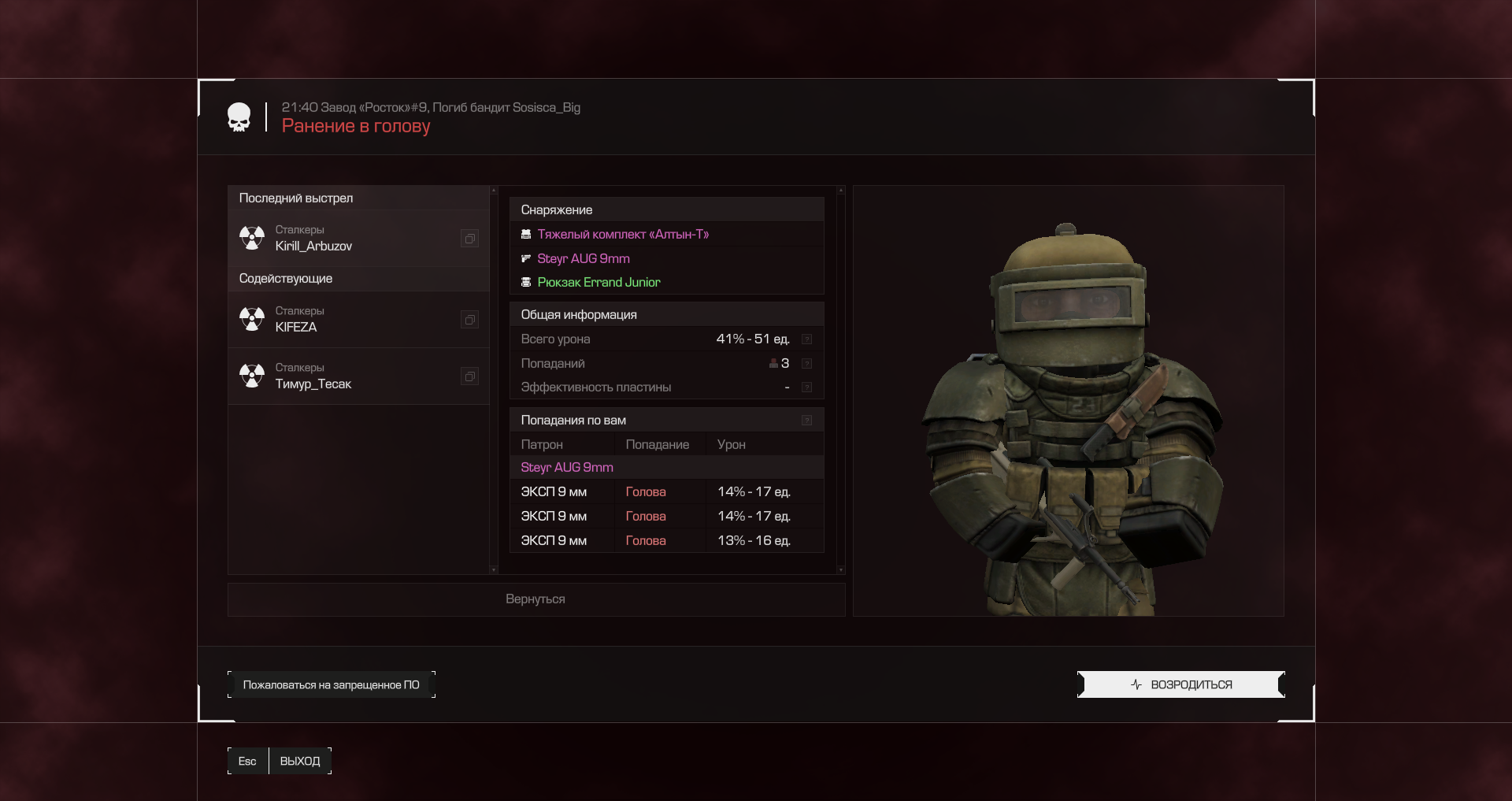
Task: Click the ВЫХОД exit button
Action: (x=300, y=761)
